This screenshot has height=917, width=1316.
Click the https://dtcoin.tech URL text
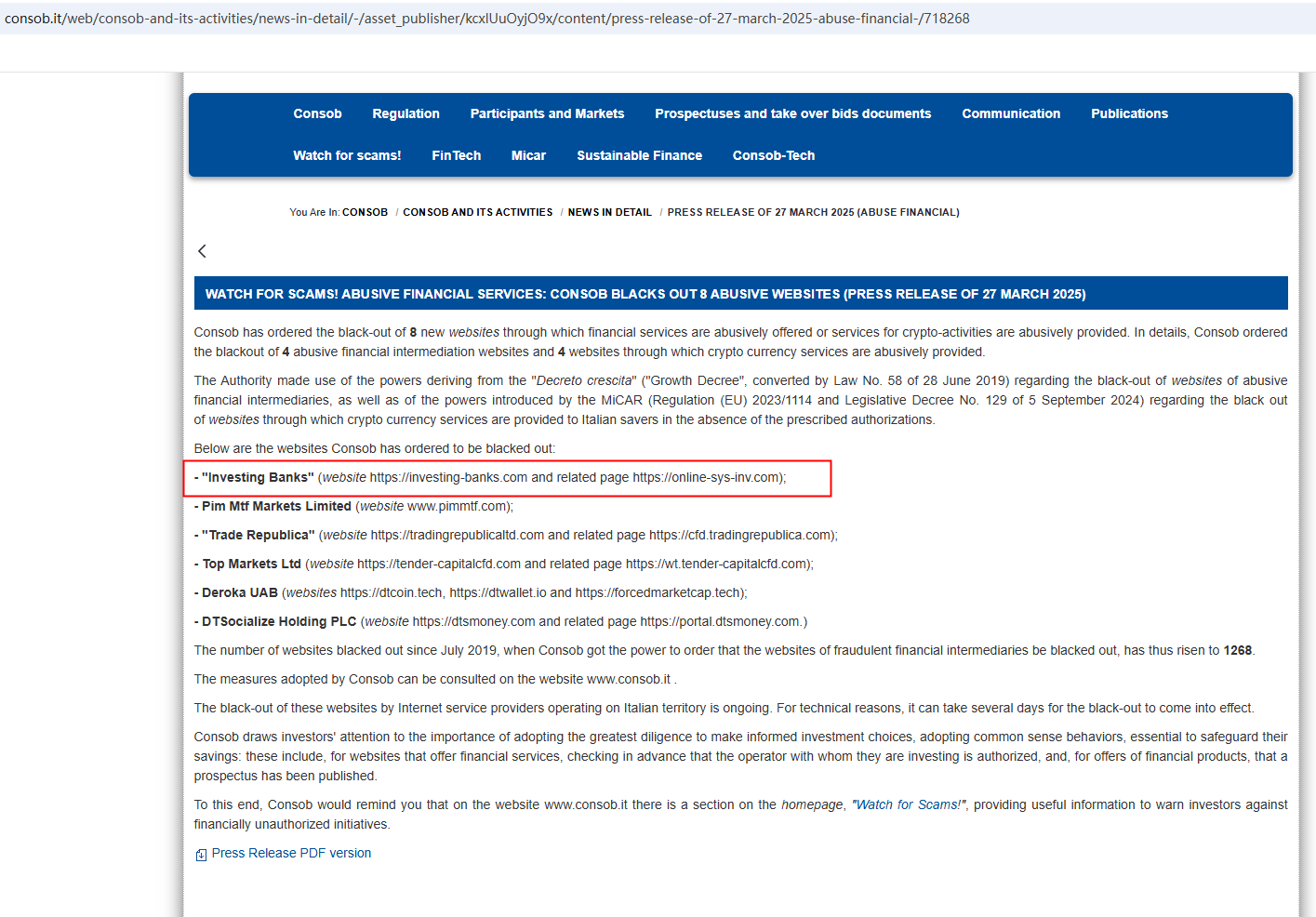tap(392, 592)
